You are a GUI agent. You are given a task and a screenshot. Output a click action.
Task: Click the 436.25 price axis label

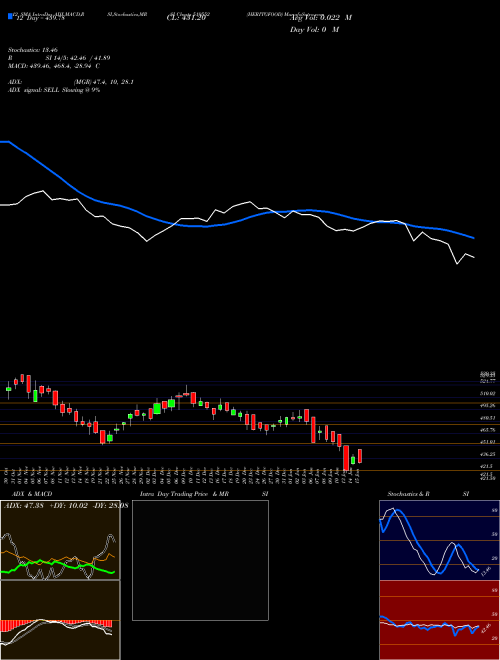point(489,454)
